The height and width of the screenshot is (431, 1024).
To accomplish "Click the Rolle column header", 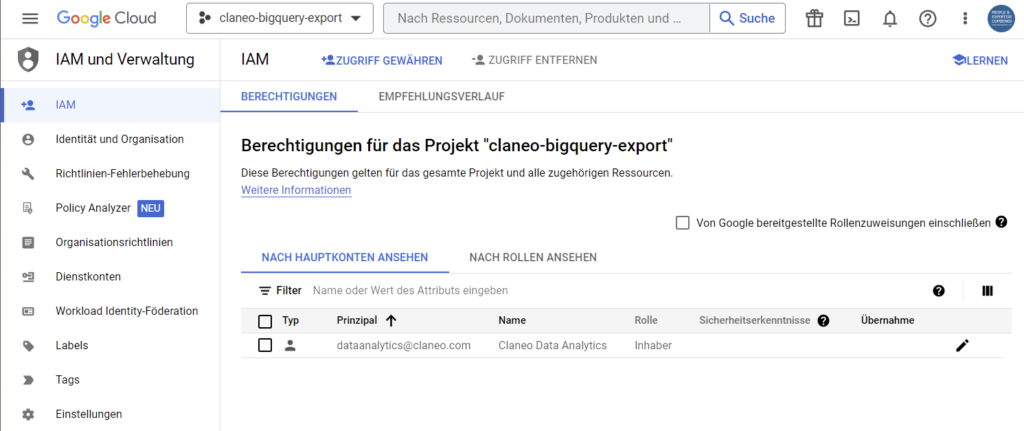I will (x=646, y=321).
